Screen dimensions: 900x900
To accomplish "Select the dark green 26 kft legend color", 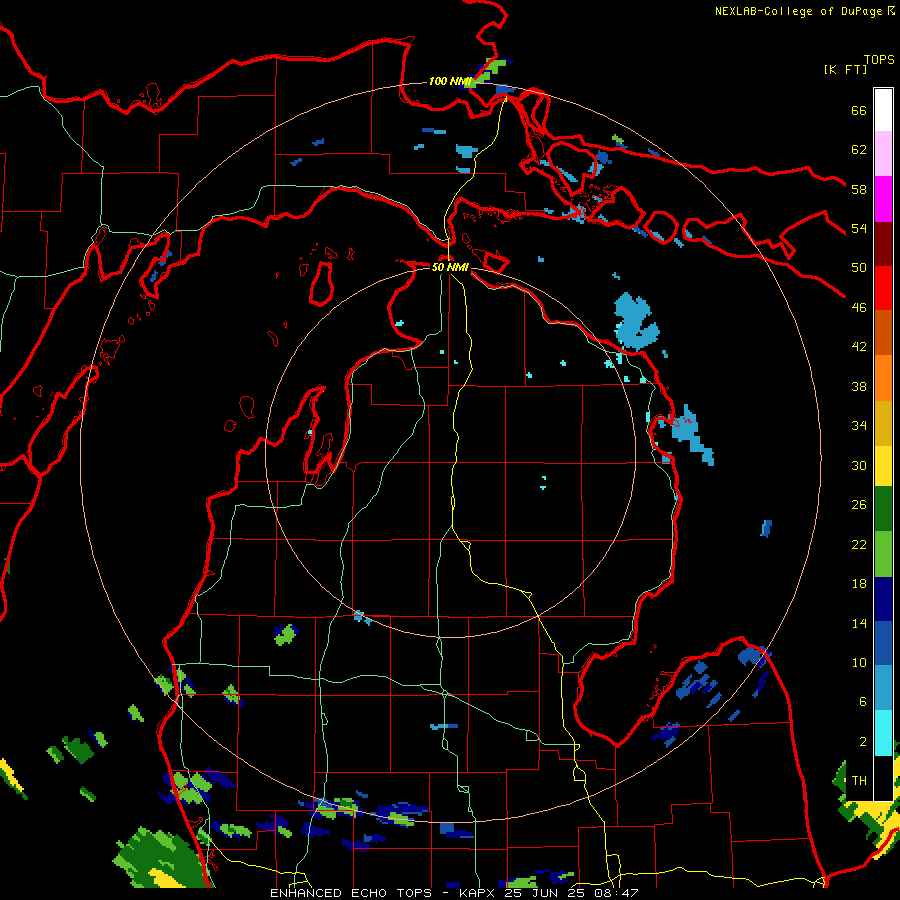I will click(x=883, y=509).
